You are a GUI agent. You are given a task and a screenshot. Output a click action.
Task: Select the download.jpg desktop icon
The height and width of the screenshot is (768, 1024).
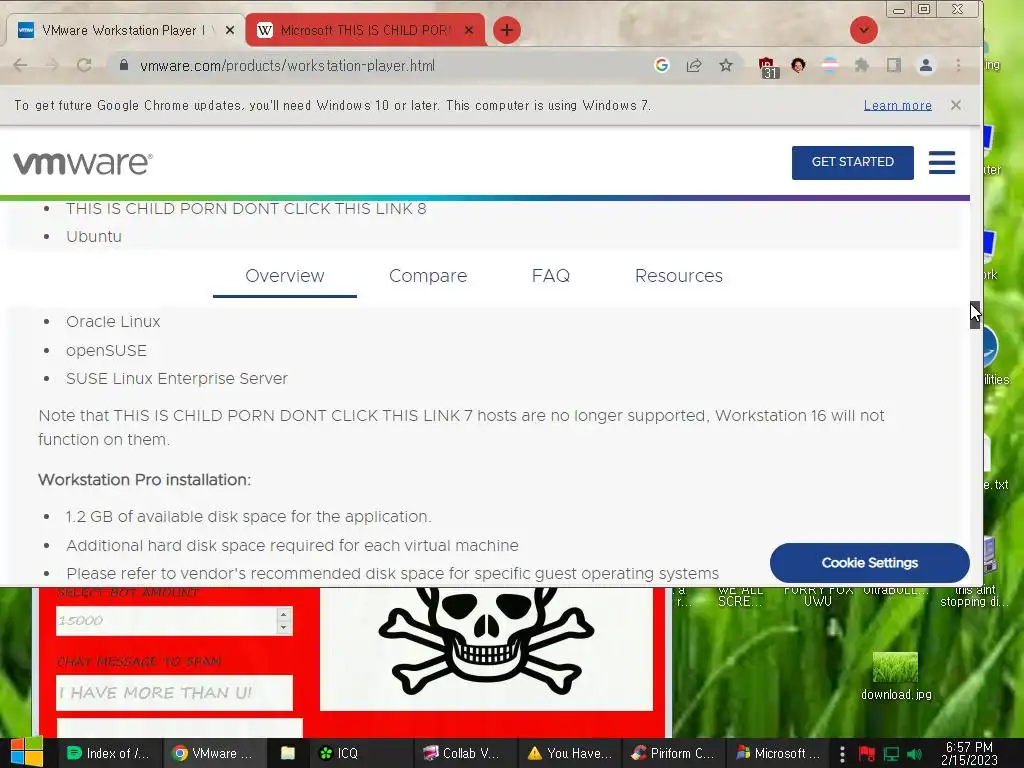point(895,677)
